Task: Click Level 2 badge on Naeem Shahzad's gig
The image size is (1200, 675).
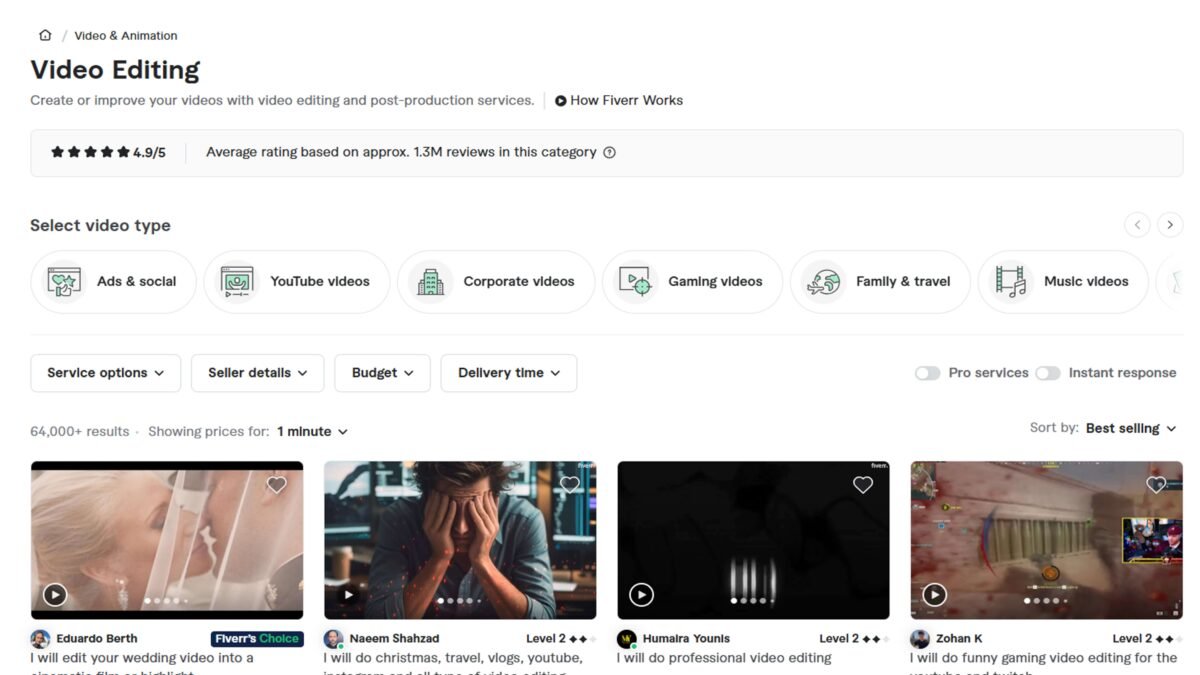Action: pyautogui.click(x=560, y=639)
